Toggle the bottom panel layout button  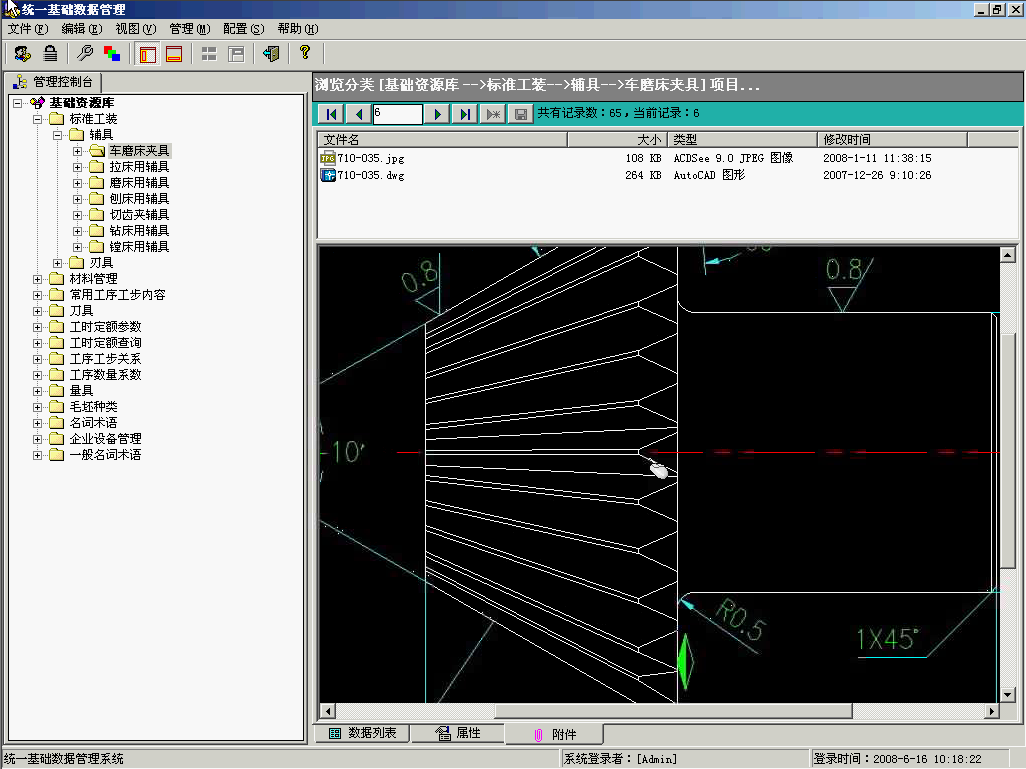tap(174, 54)
